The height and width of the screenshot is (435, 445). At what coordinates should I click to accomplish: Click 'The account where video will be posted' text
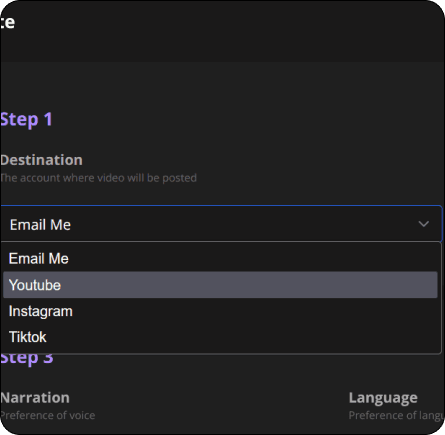point(98,178)
